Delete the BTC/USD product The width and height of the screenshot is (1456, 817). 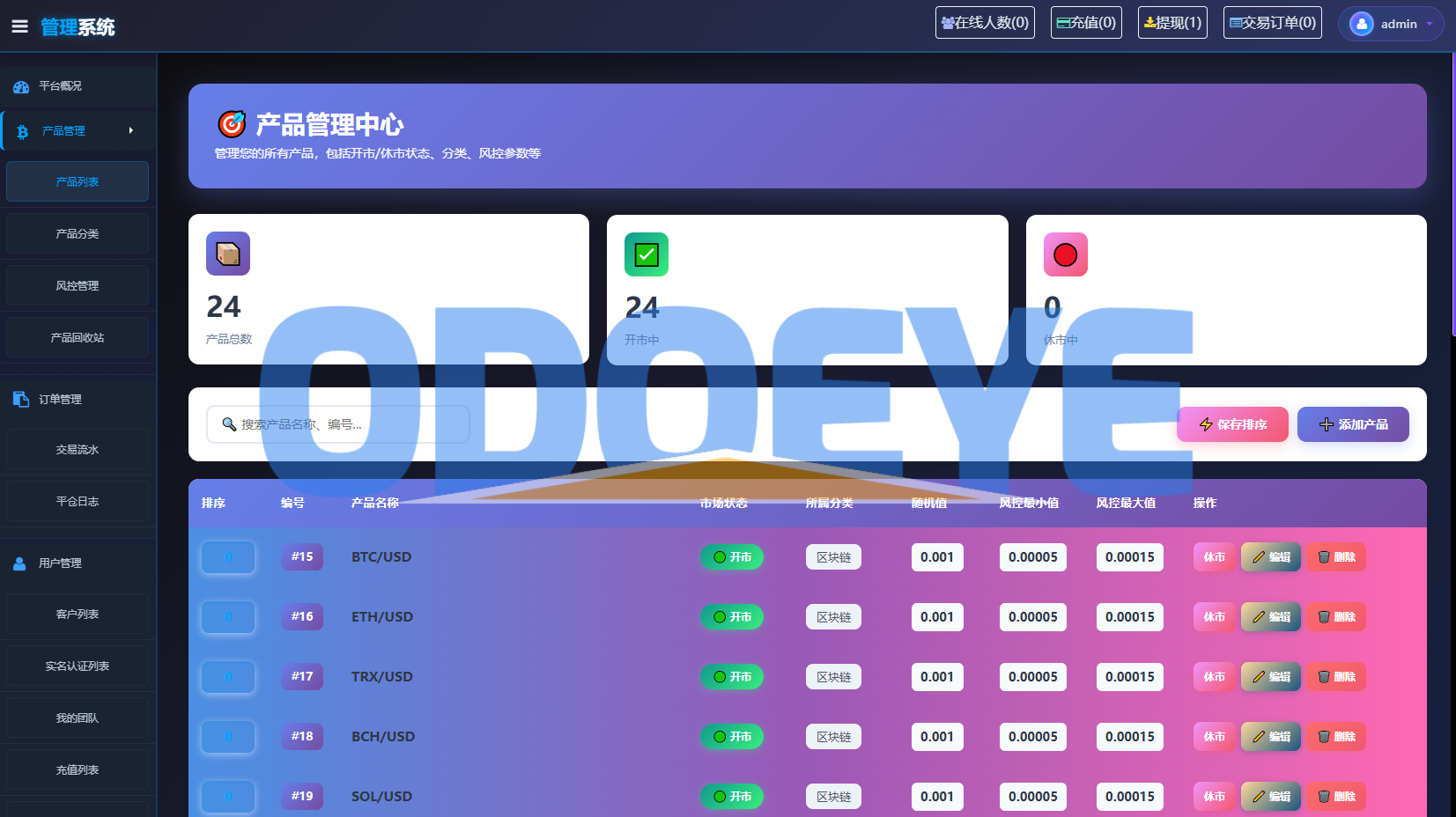tap(1336, 557)
